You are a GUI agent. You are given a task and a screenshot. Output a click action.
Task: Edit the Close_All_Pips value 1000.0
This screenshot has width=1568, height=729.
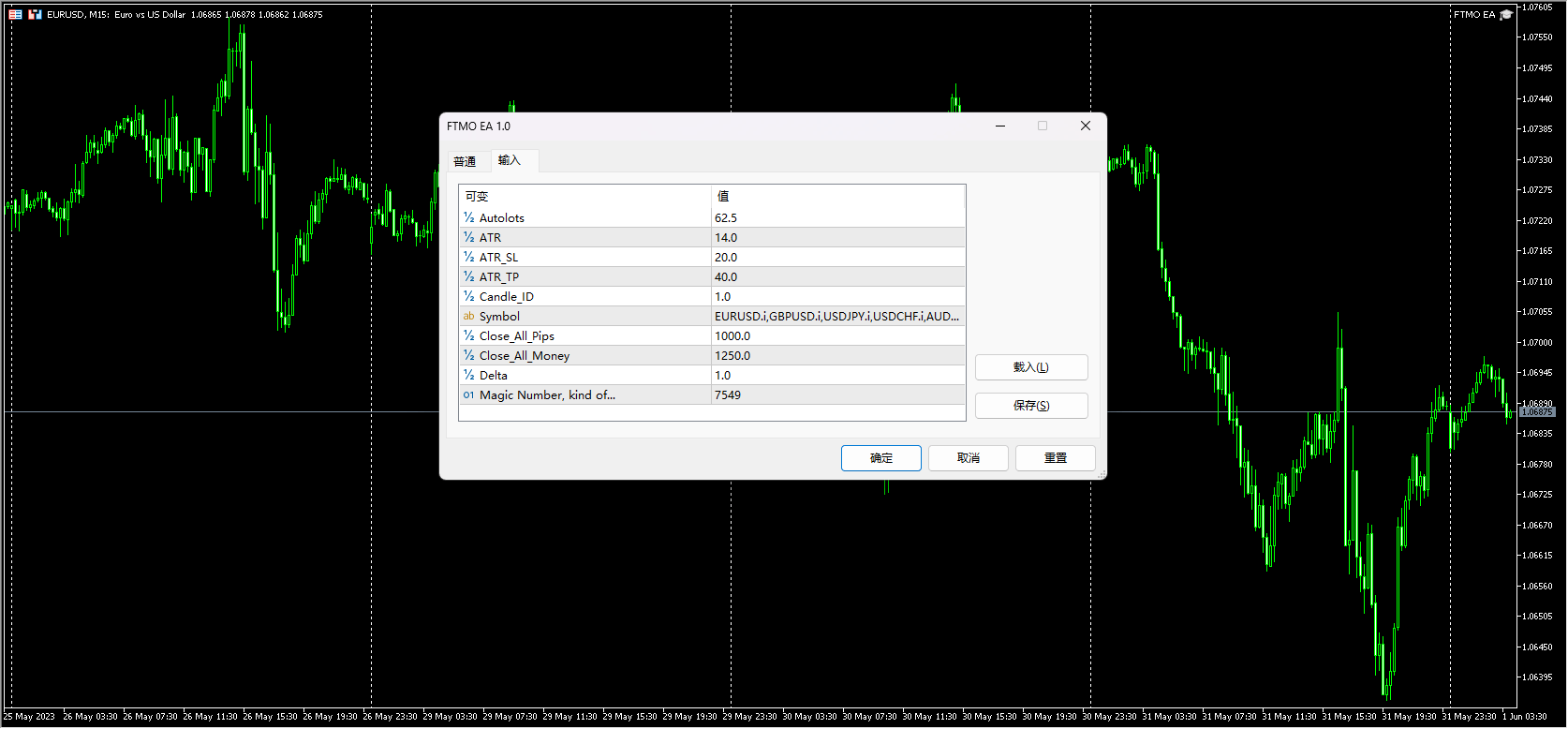point(838,335)
